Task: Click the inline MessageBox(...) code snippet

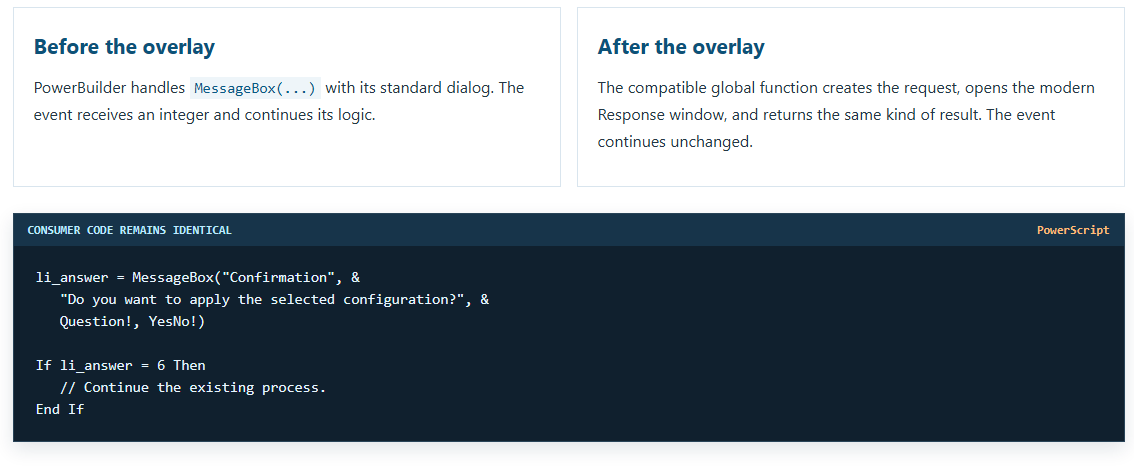Action: pyautogui.click(x=255, y=88)
